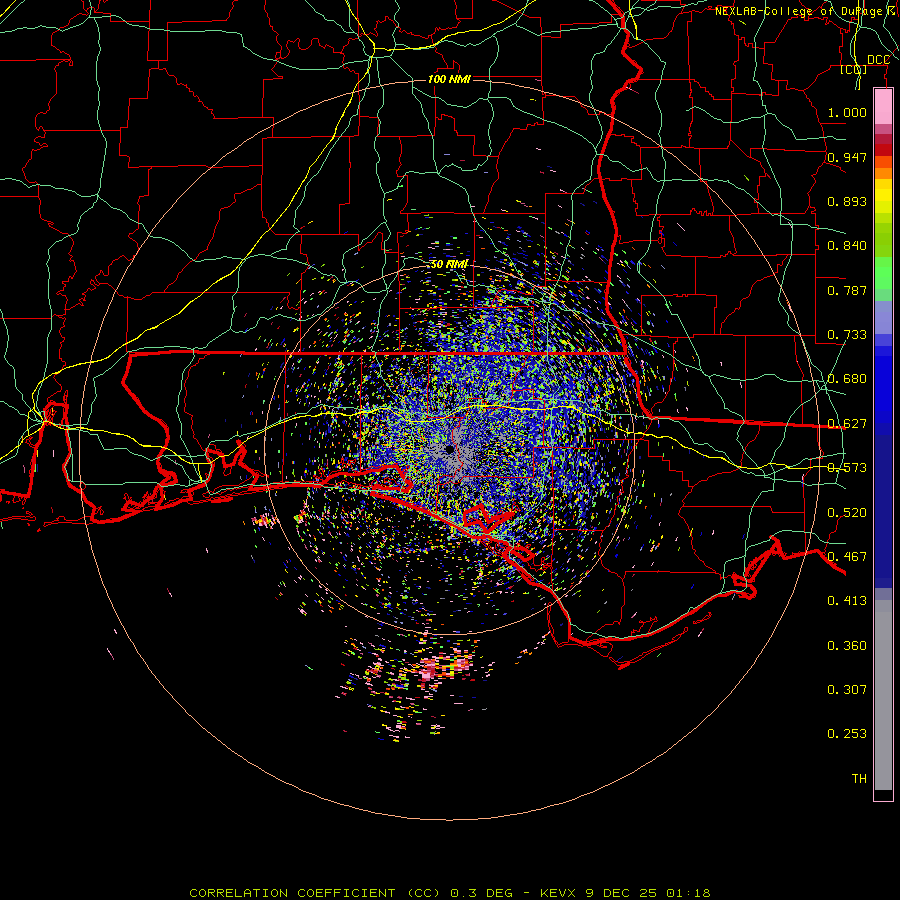Click the TH threshold legend label

click(859, 779)
